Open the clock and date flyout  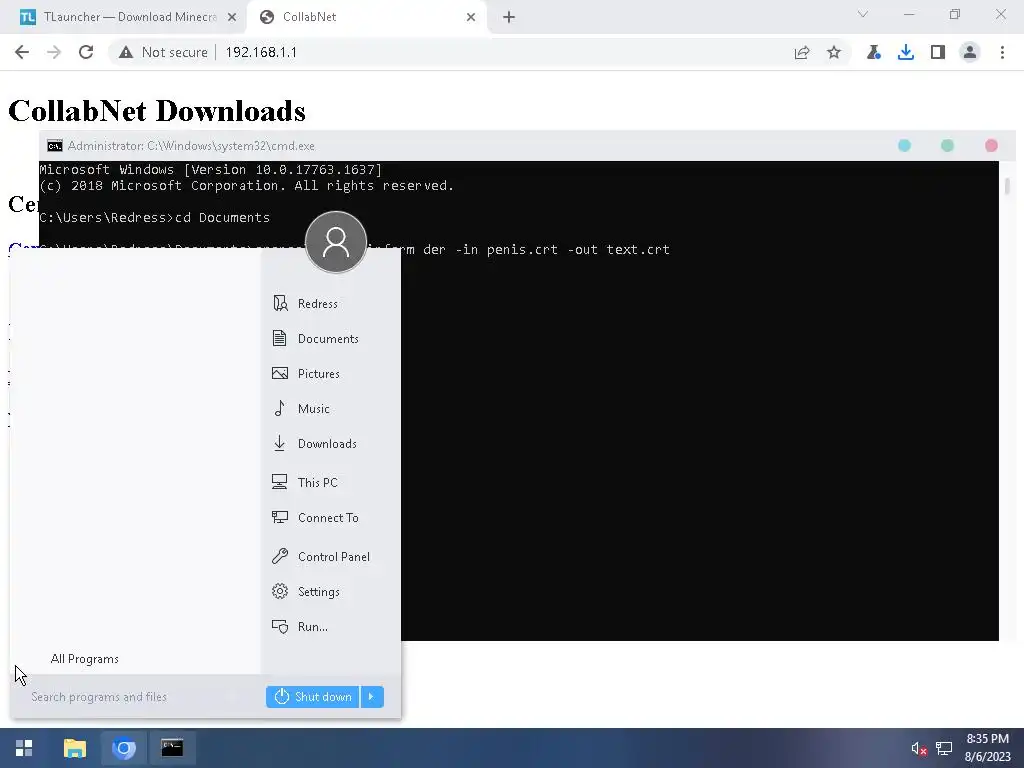pyautogui.click(x=987, y=748)
